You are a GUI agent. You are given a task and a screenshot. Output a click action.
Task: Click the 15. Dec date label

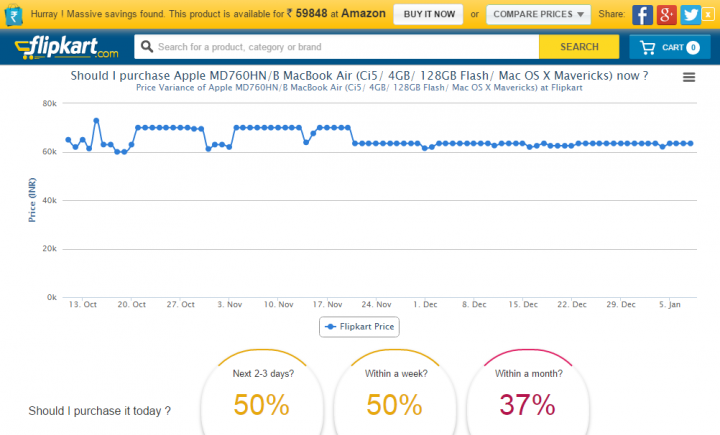[523, 305]
